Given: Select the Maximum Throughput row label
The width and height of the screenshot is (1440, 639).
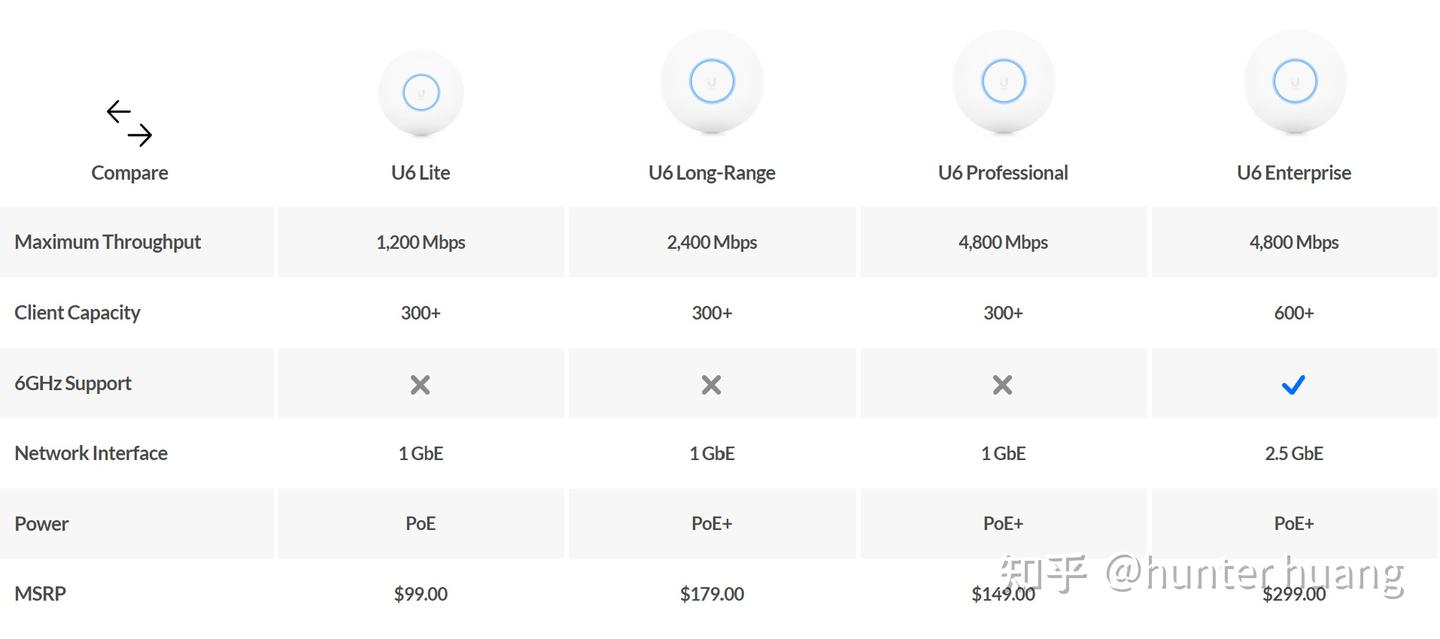Looking at the screenshot, I should click(x=108, y=242).
